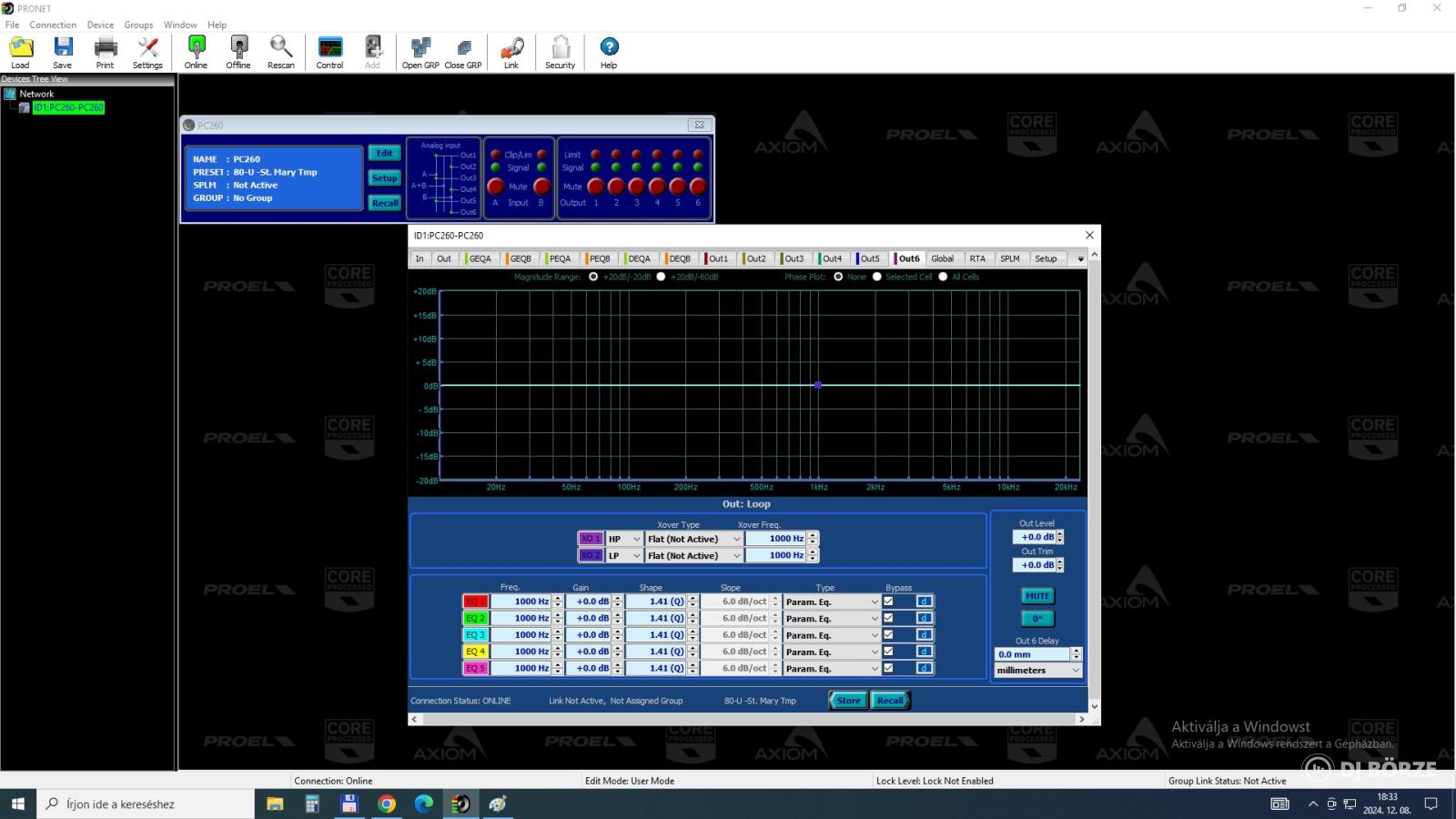This screenshot has width=1456, height=819.
Task: Open the Settings tools icon
Action: (147, 47)
